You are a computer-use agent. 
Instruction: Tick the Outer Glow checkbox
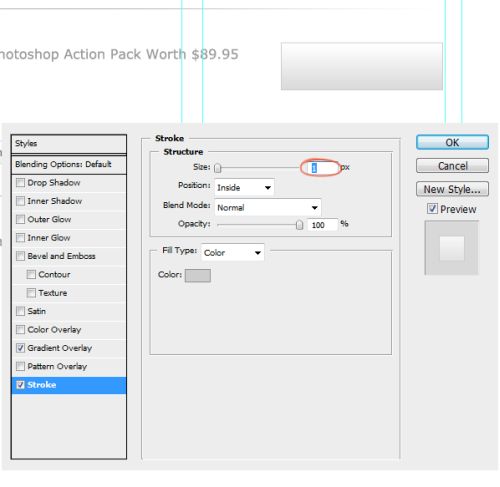point(20,219)
